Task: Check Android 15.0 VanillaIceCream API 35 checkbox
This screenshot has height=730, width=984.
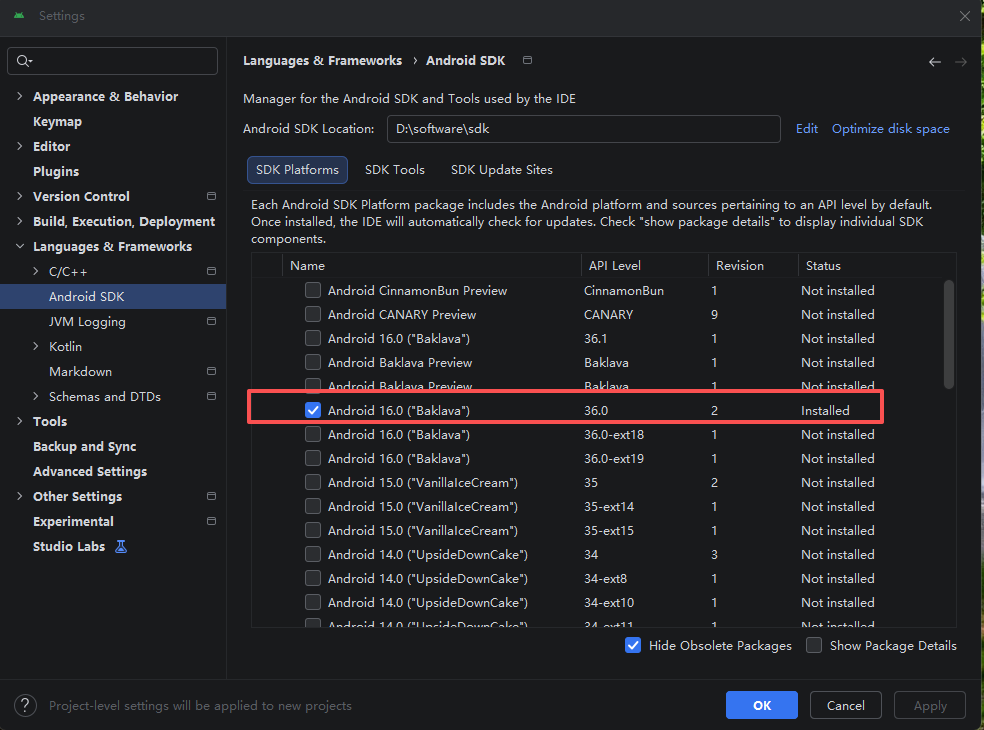Action: click(313, 482)
